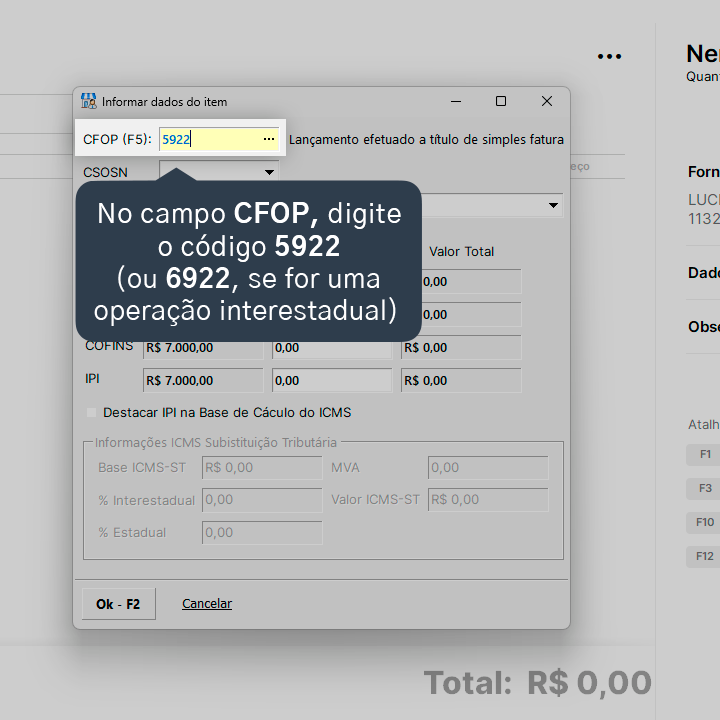Click COFINS base field R$ 7.000,00
This screenshot has height=720, width=720.
pos(203,348)
